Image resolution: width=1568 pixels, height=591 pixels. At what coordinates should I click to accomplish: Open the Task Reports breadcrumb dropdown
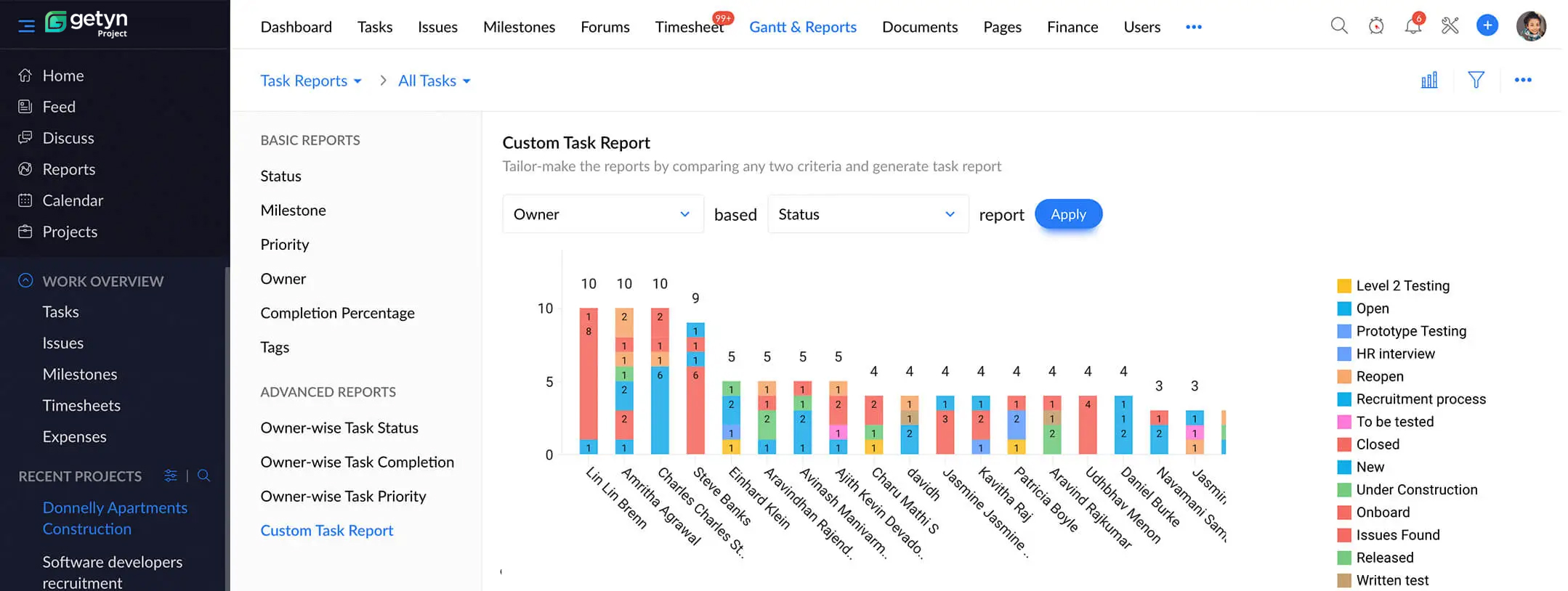(x=311, y=81)
